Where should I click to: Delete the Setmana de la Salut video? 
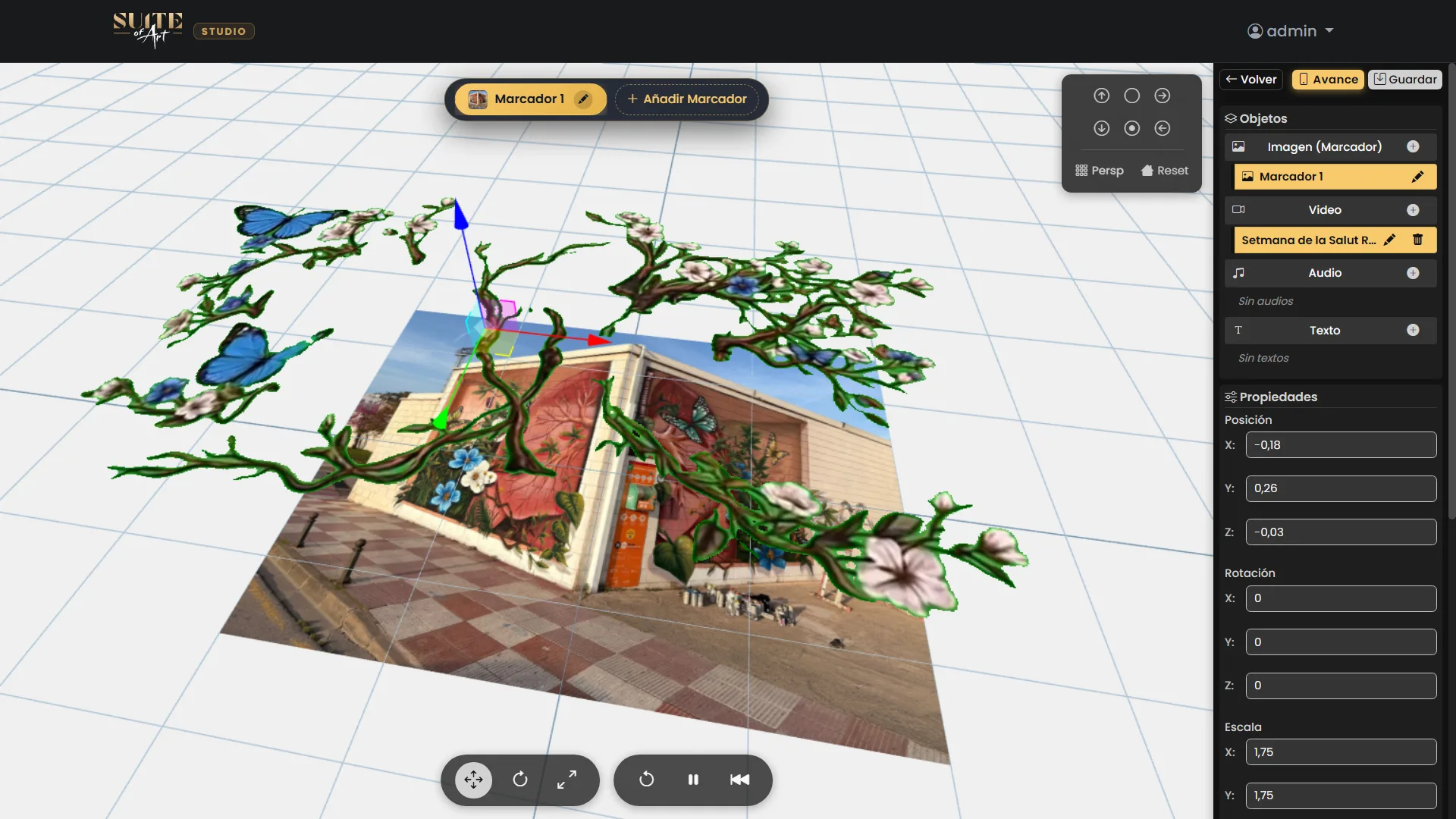pyautogui.click(x=1417, y=240)
